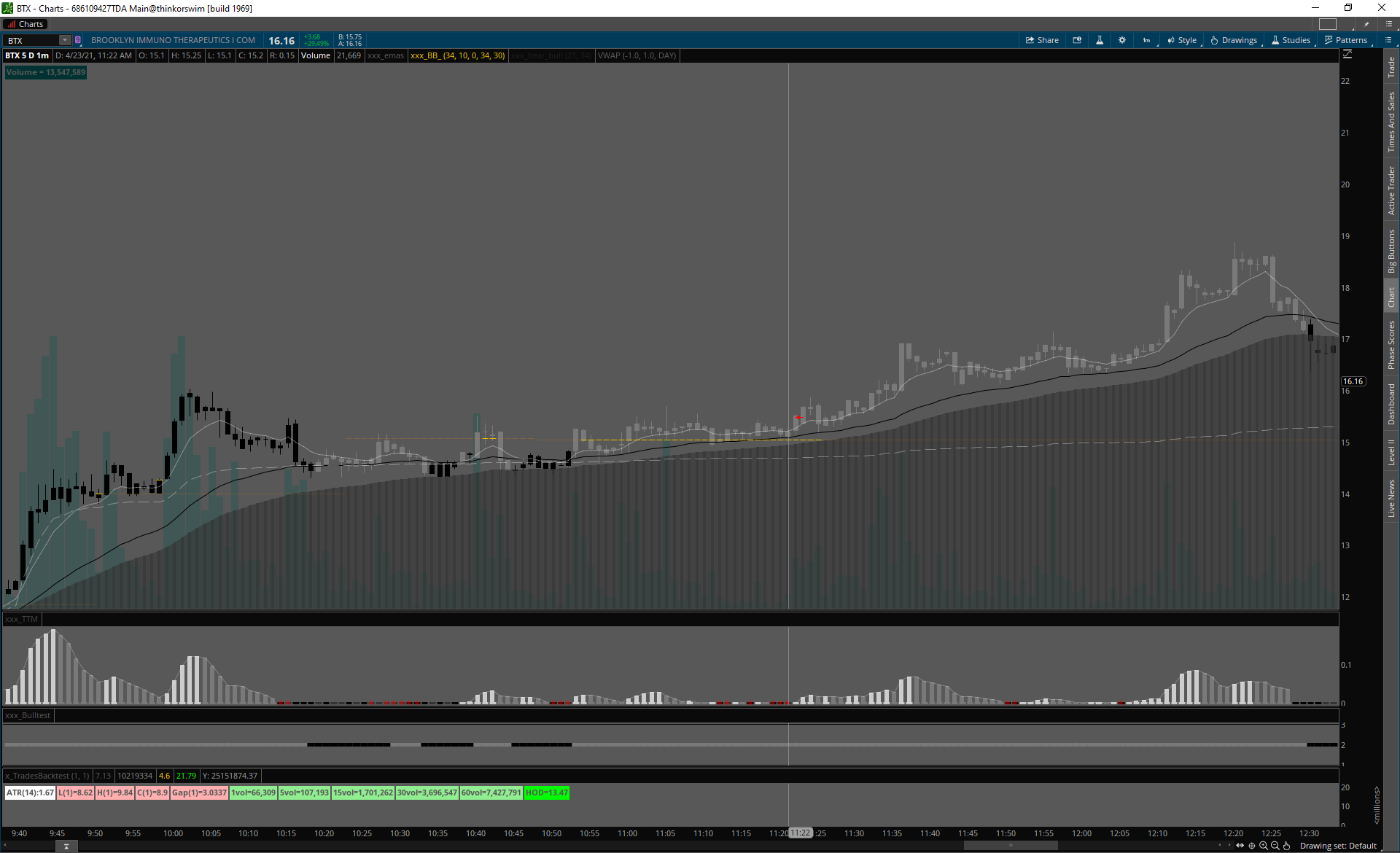Viewport: 1400px width, 853px height.
Task: Click the Share chart button
Action: pyautogui.click(x=1042, y=40)
